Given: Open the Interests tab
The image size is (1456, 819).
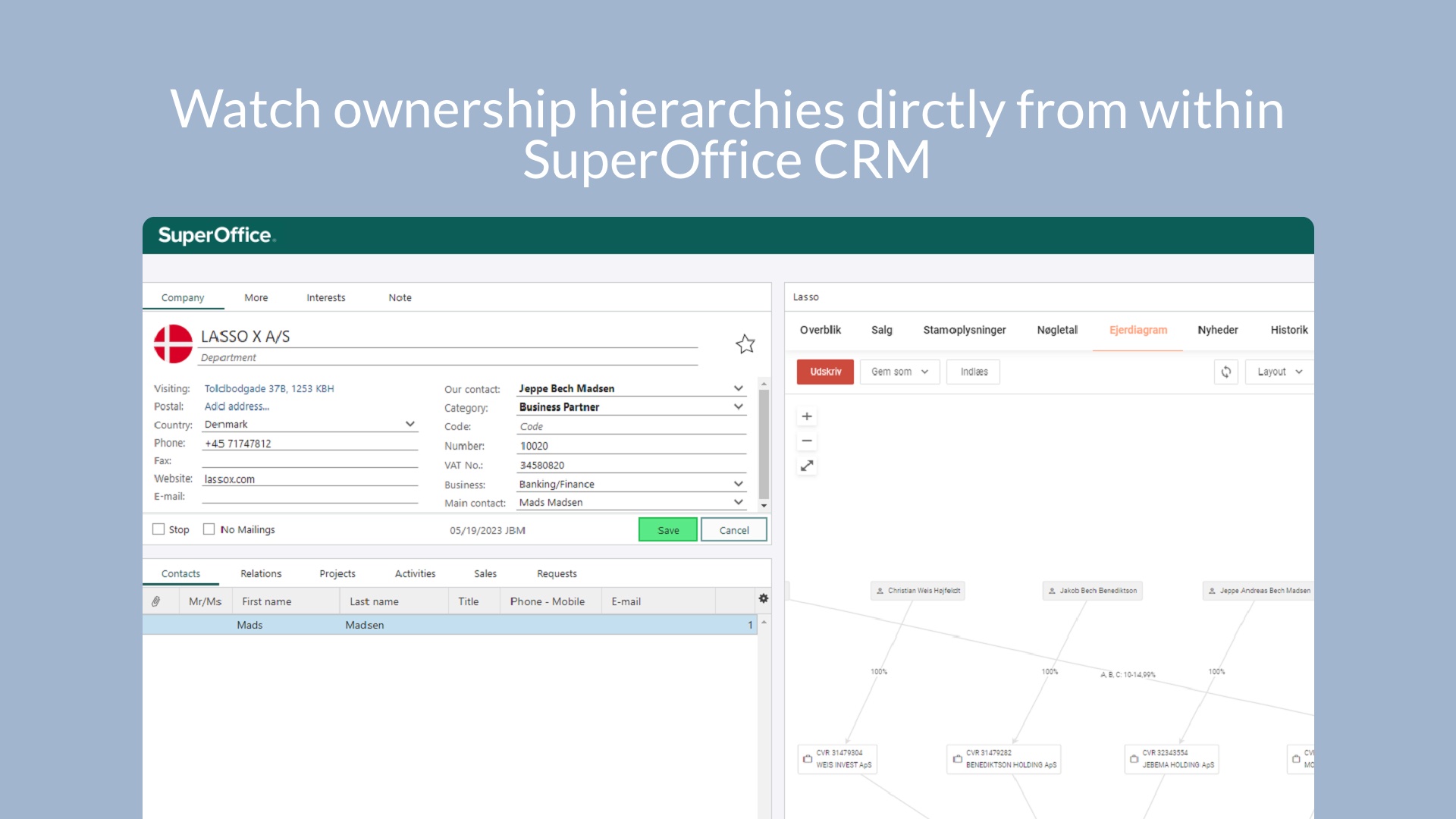Looking at the screenshot, I should coord(326,298).
